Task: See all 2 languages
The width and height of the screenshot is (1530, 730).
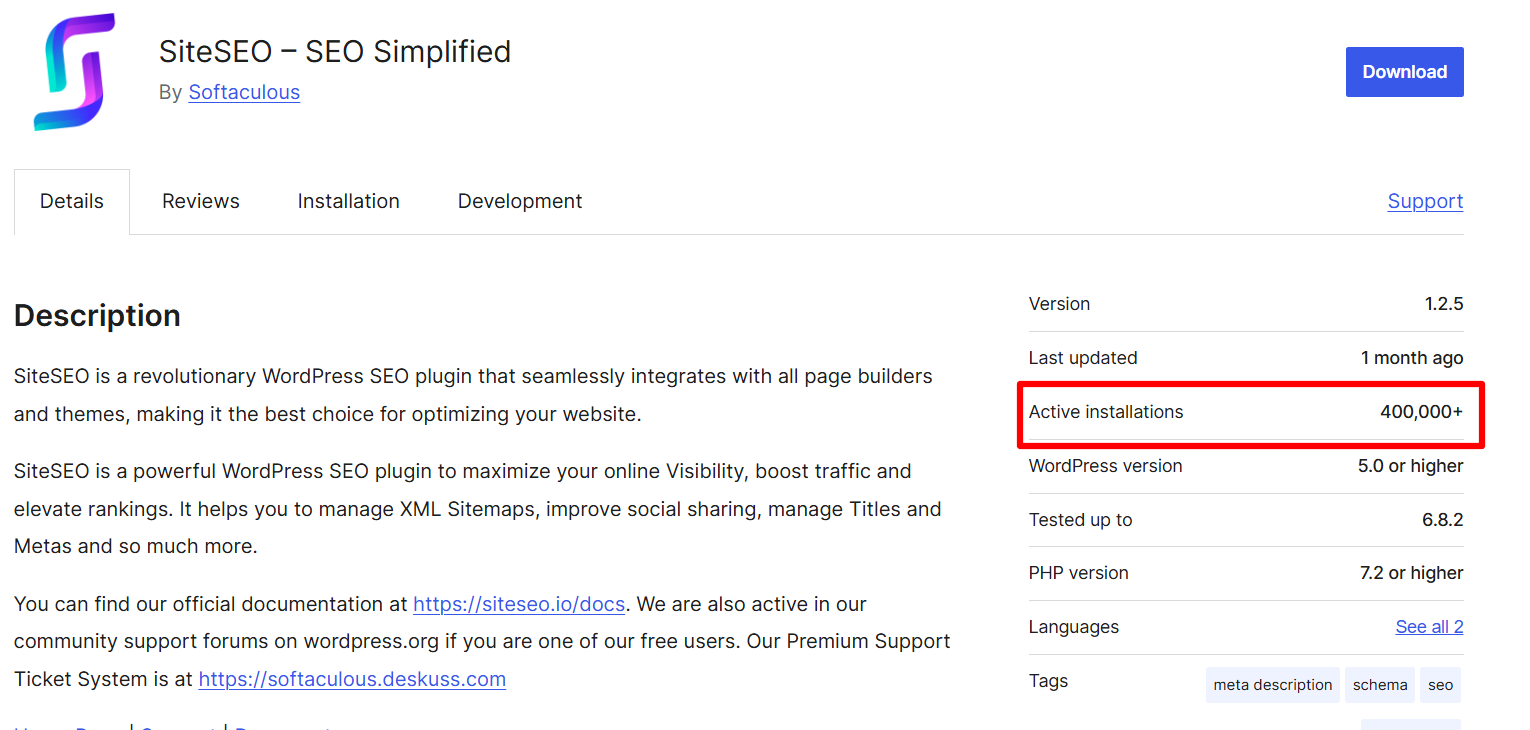Action: click(x=1429, y=627)
